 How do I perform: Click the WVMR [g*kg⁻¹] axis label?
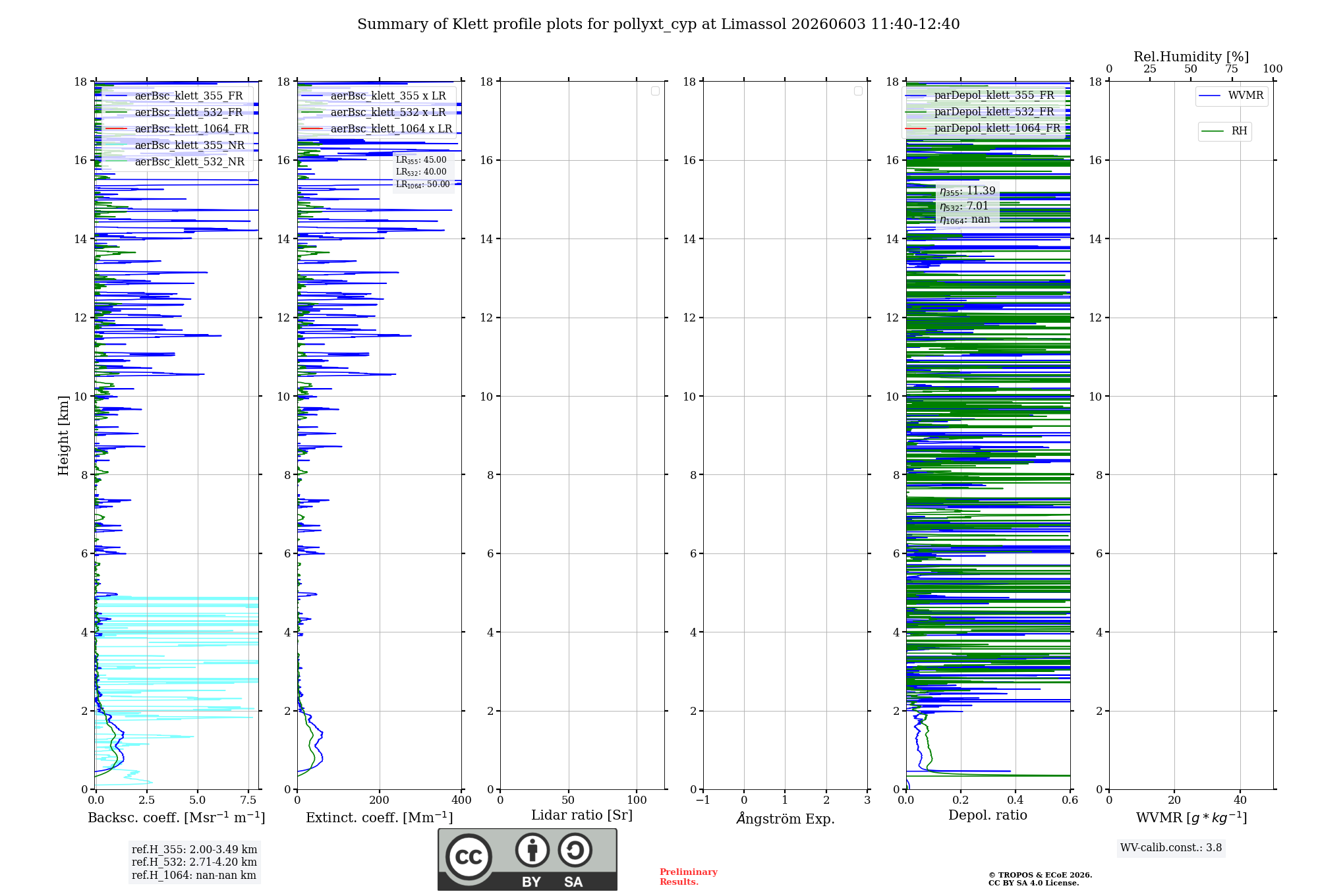(1191, 818)
